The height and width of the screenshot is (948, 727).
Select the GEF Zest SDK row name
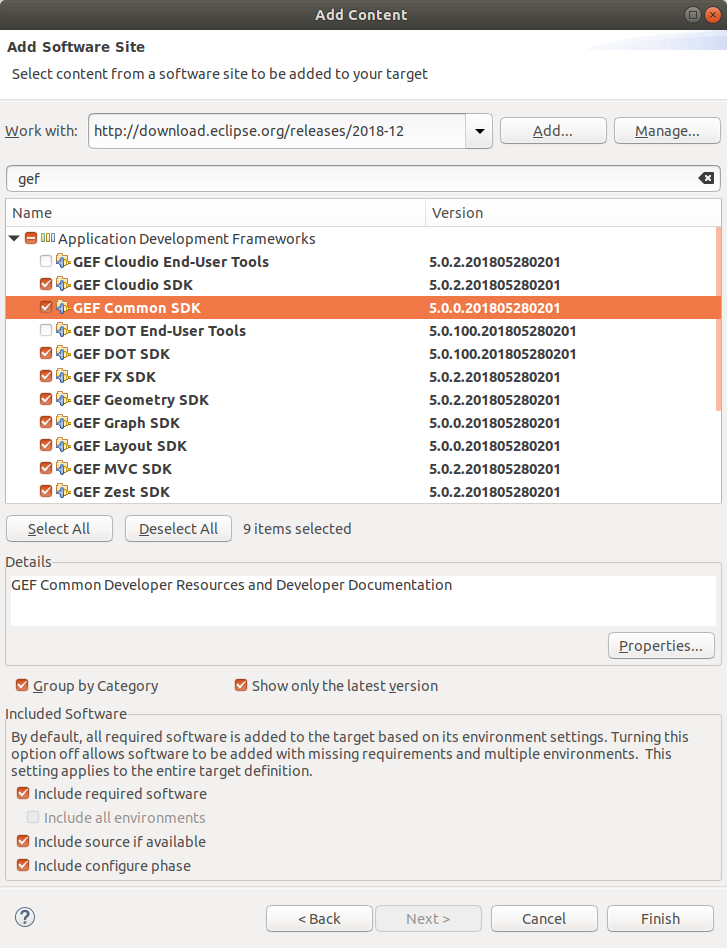pyautogui.click(x=122, y=492)
